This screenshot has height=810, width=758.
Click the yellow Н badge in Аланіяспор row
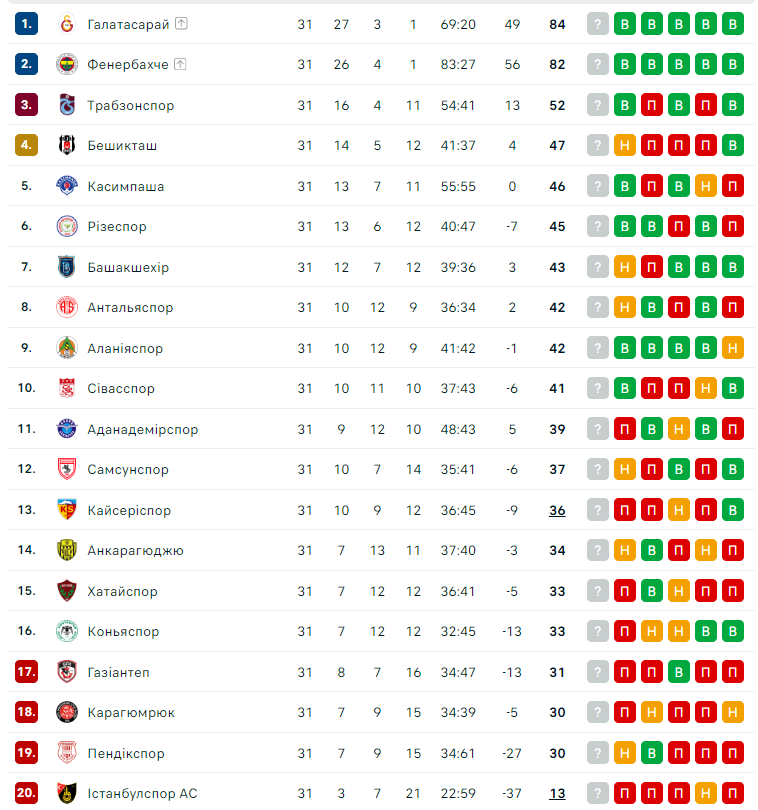coord(733,348)
